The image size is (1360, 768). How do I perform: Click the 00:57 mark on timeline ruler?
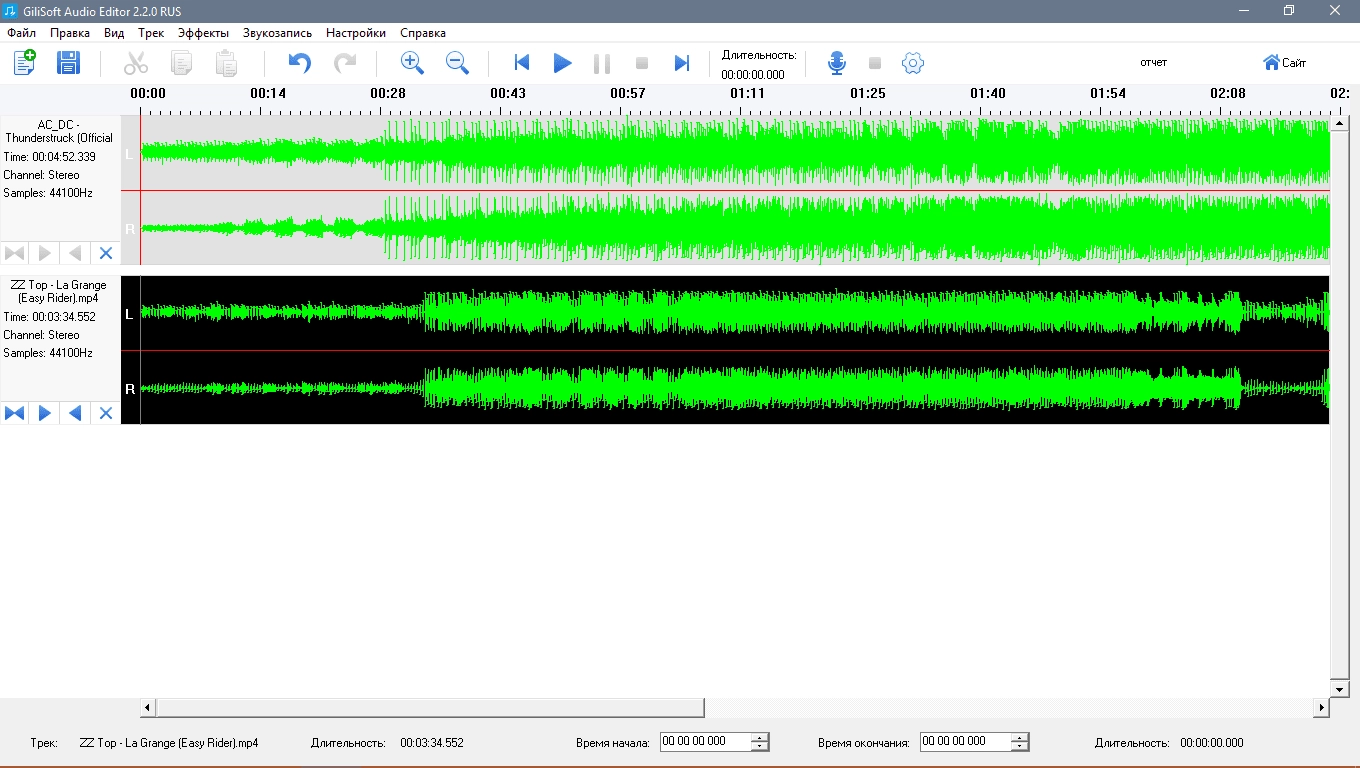(x=628, y=93)
